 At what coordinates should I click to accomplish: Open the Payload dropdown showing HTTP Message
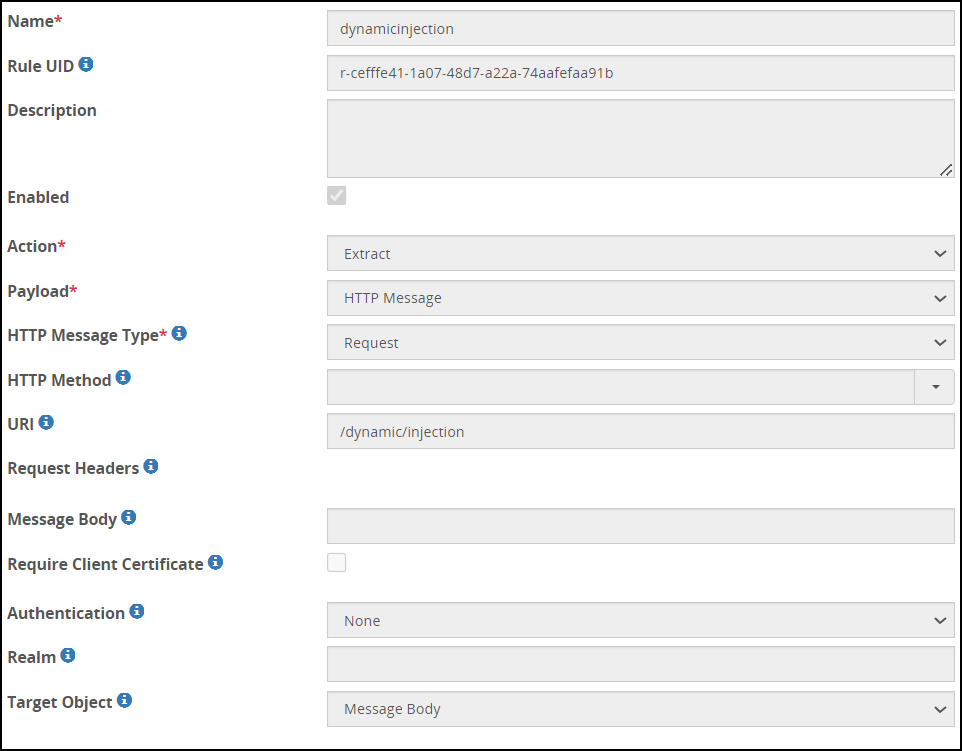pos(640,298)
